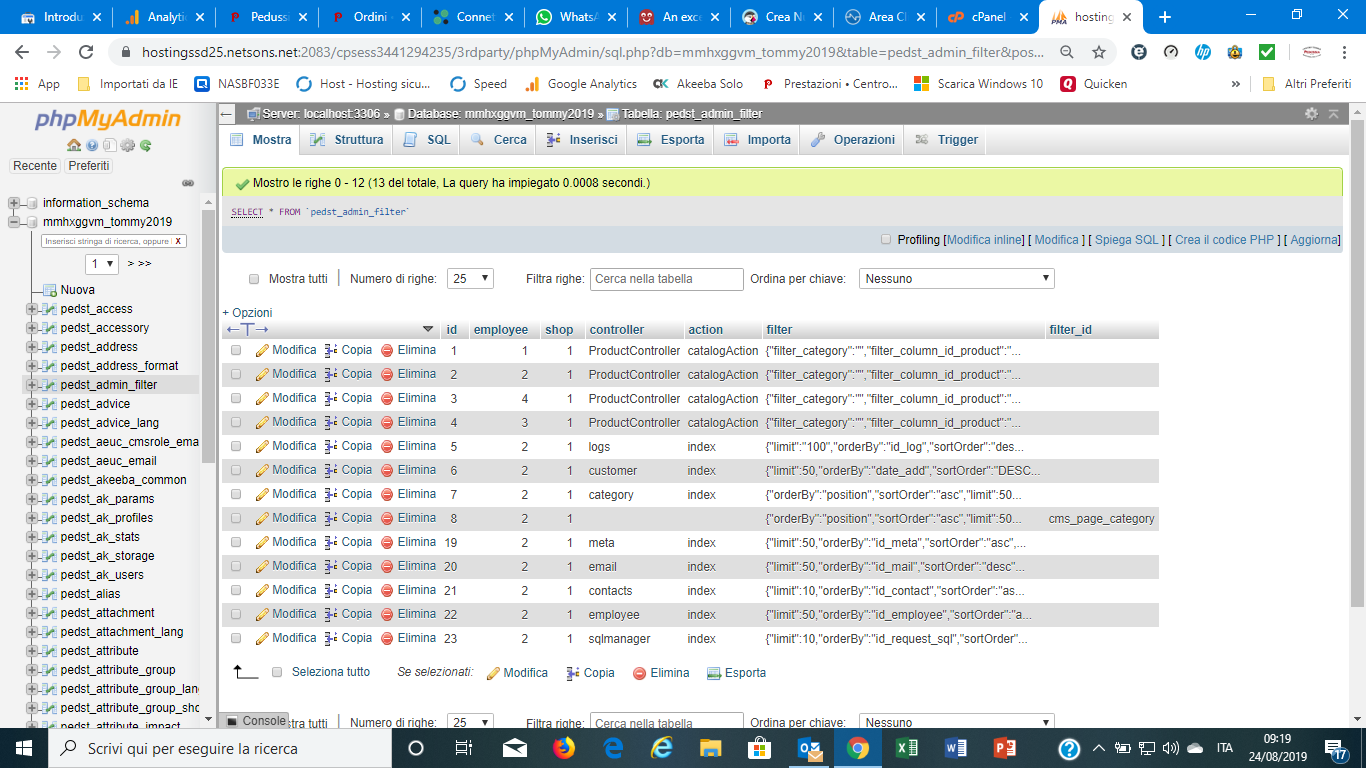Image resolution: width=1366 pixels, height=768 pixels.
Task: Enable the upper Mostra tutti checkbox
Action: pos(254,279)
